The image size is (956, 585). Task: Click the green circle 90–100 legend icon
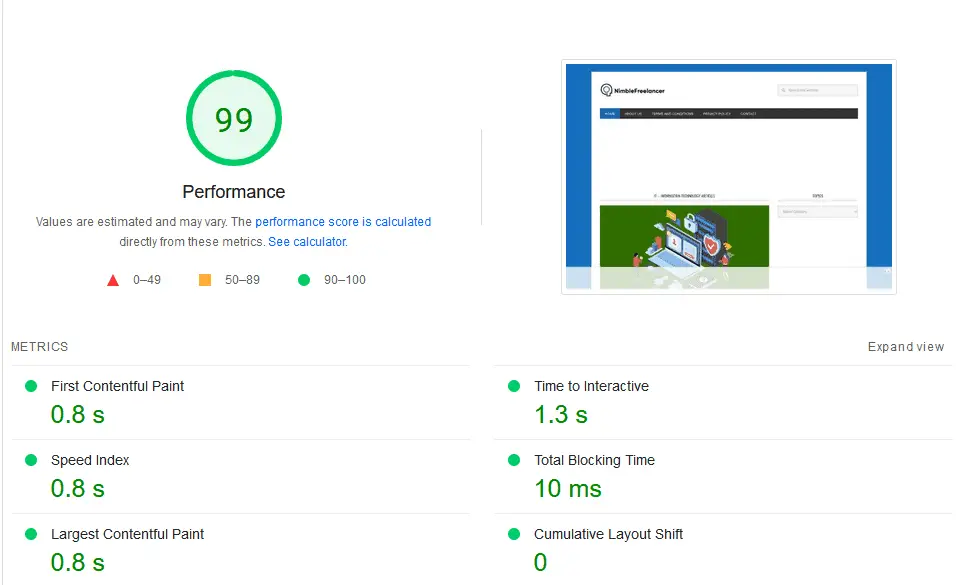pyautogui.click(x=304, y=280)
